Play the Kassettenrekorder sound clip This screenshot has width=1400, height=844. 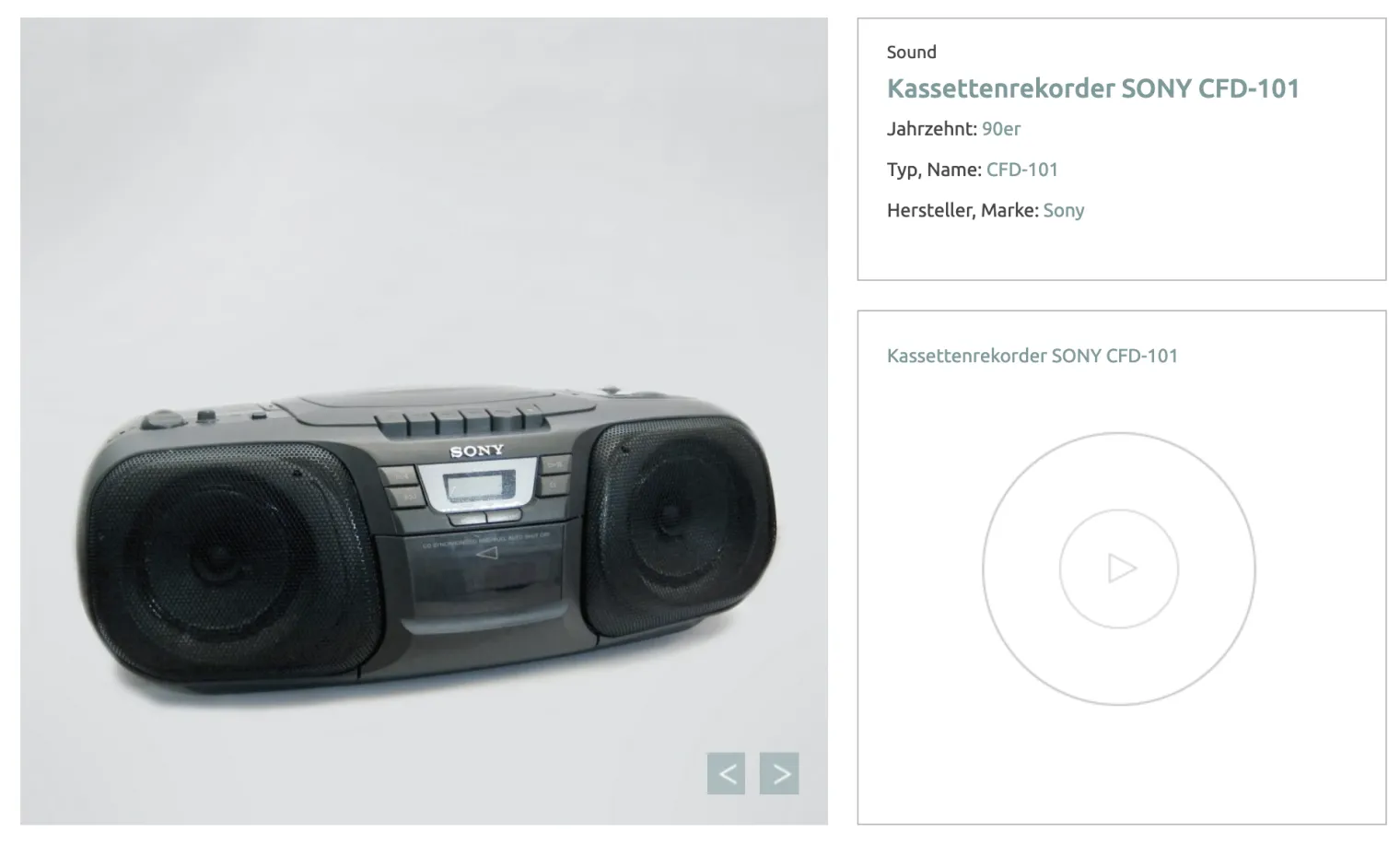click(1119, 569)
